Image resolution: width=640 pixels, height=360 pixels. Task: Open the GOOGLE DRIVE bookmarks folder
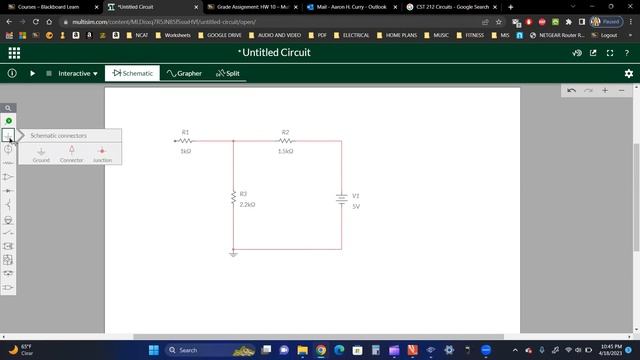click(x=220, y=36)
